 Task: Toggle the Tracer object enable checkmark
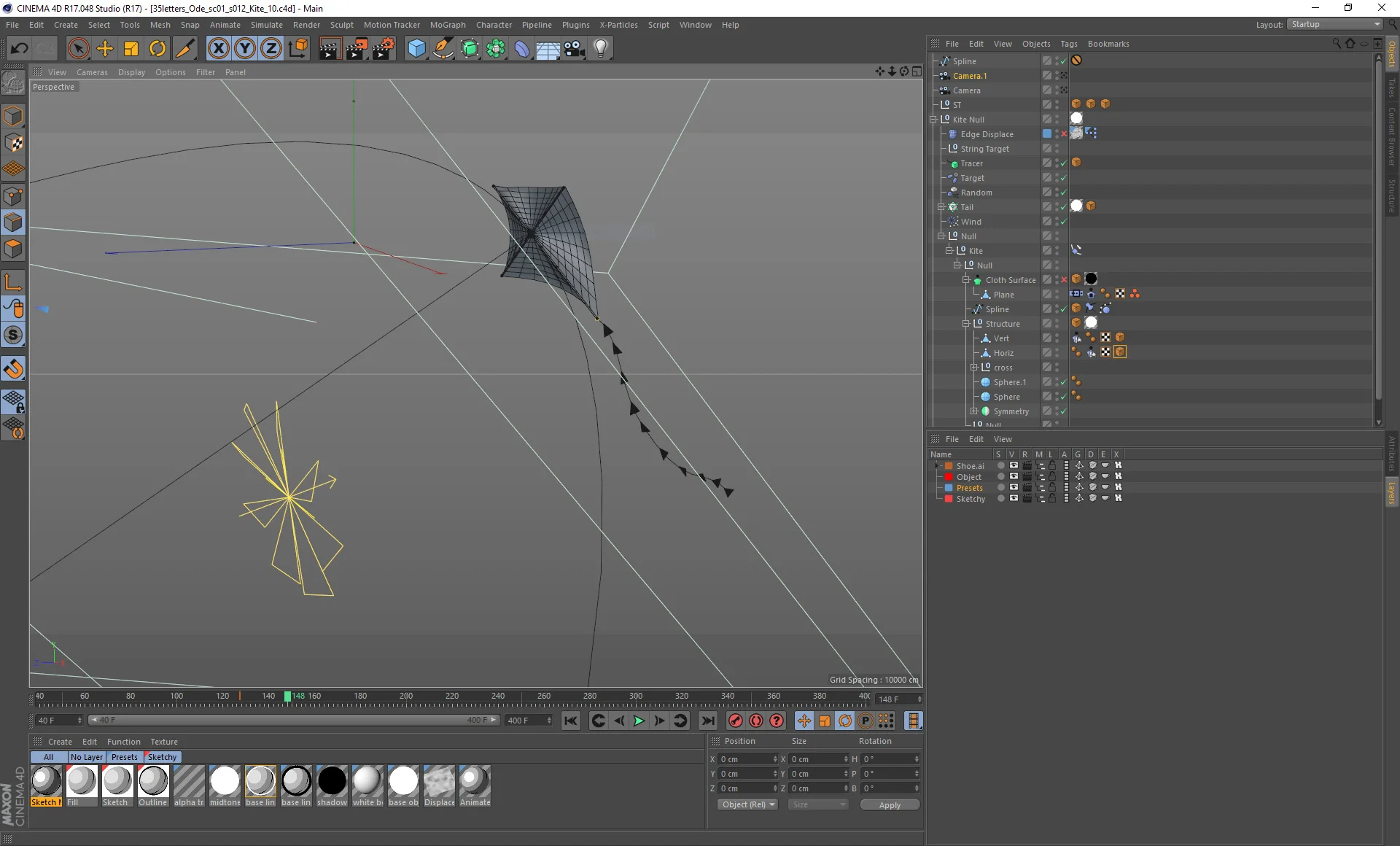tap(1064, 163)
